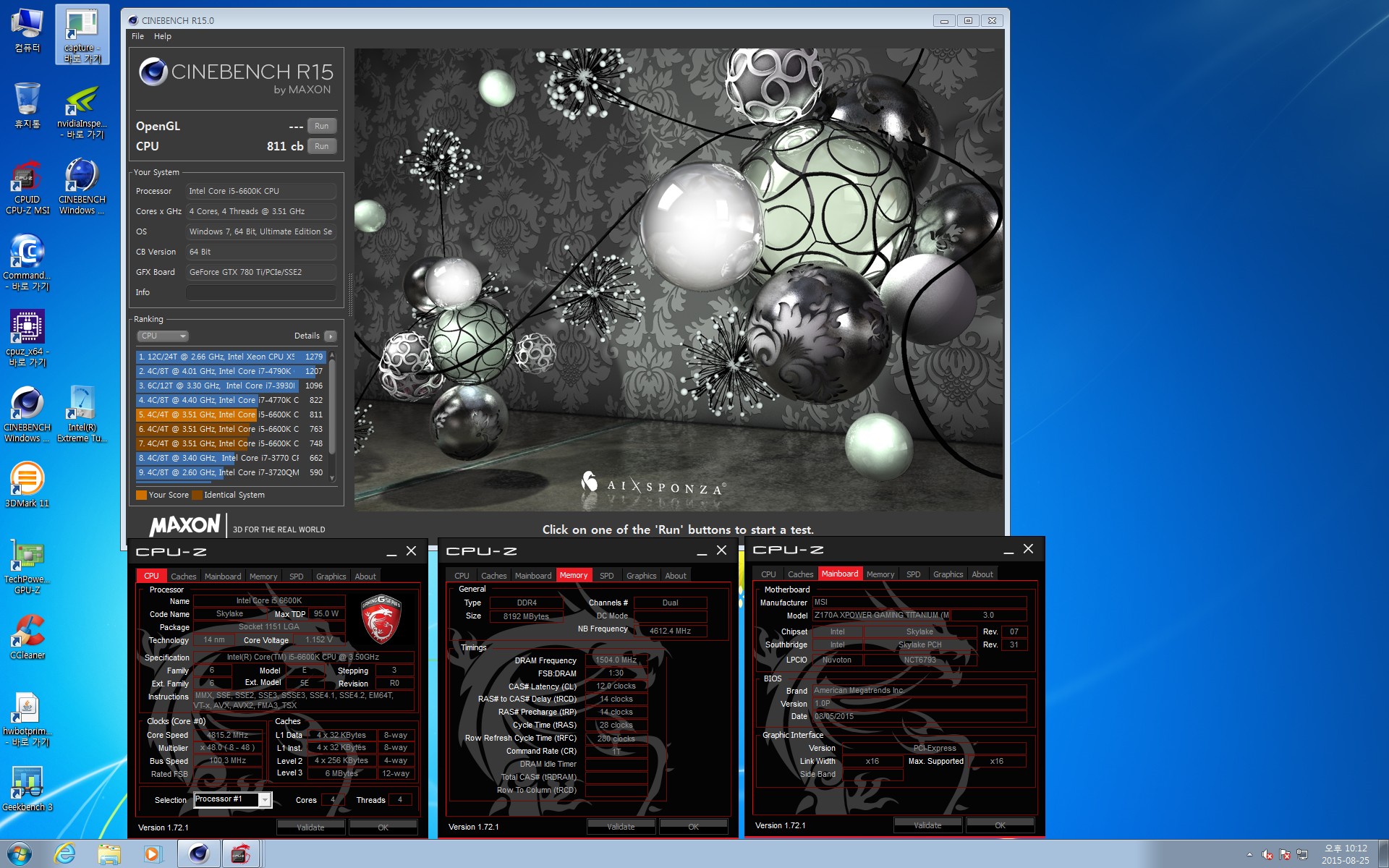Open CINEBENCH Windows icon beside Intel Extreme
This screenshot has width=1389, height=868.
(x=27, y=414)
